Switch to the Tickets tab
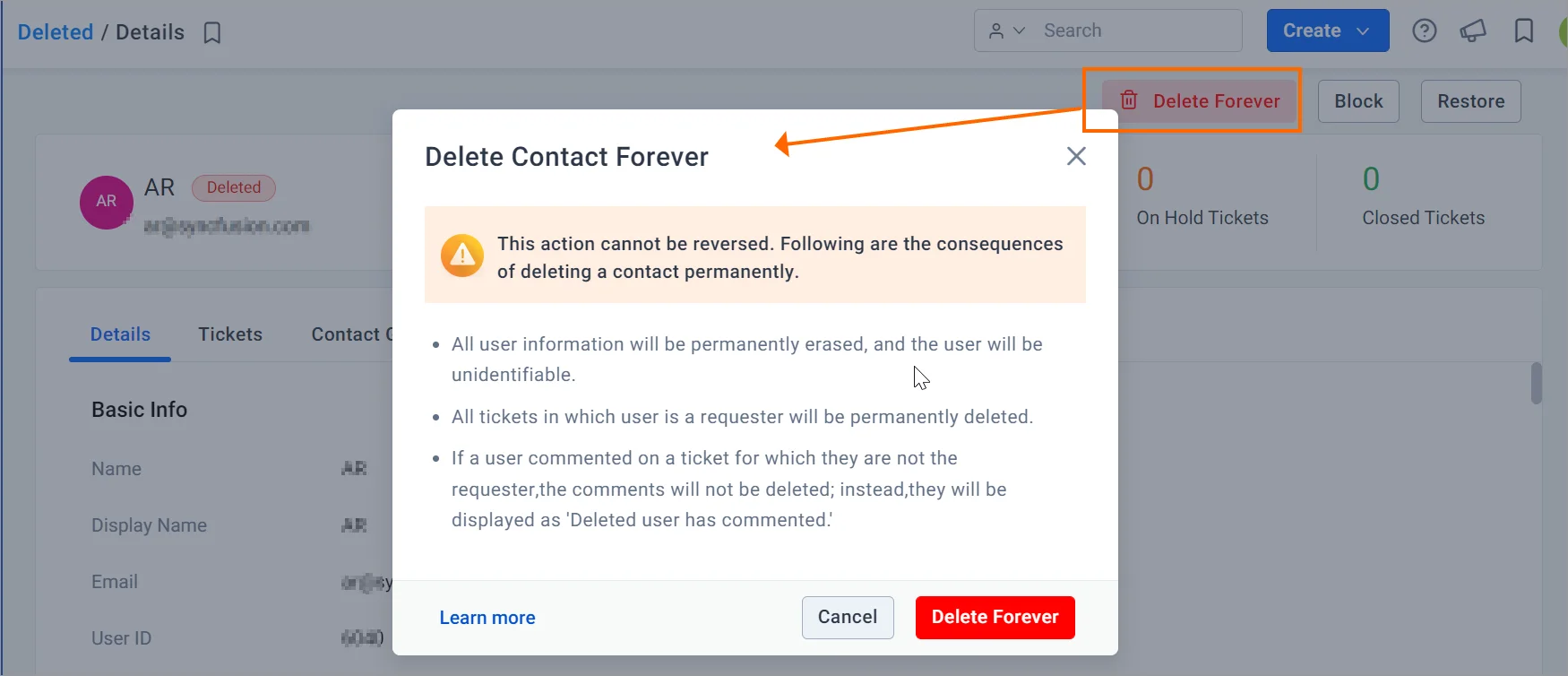Viewport: 1568px width, 676px height. click(229, 334)
